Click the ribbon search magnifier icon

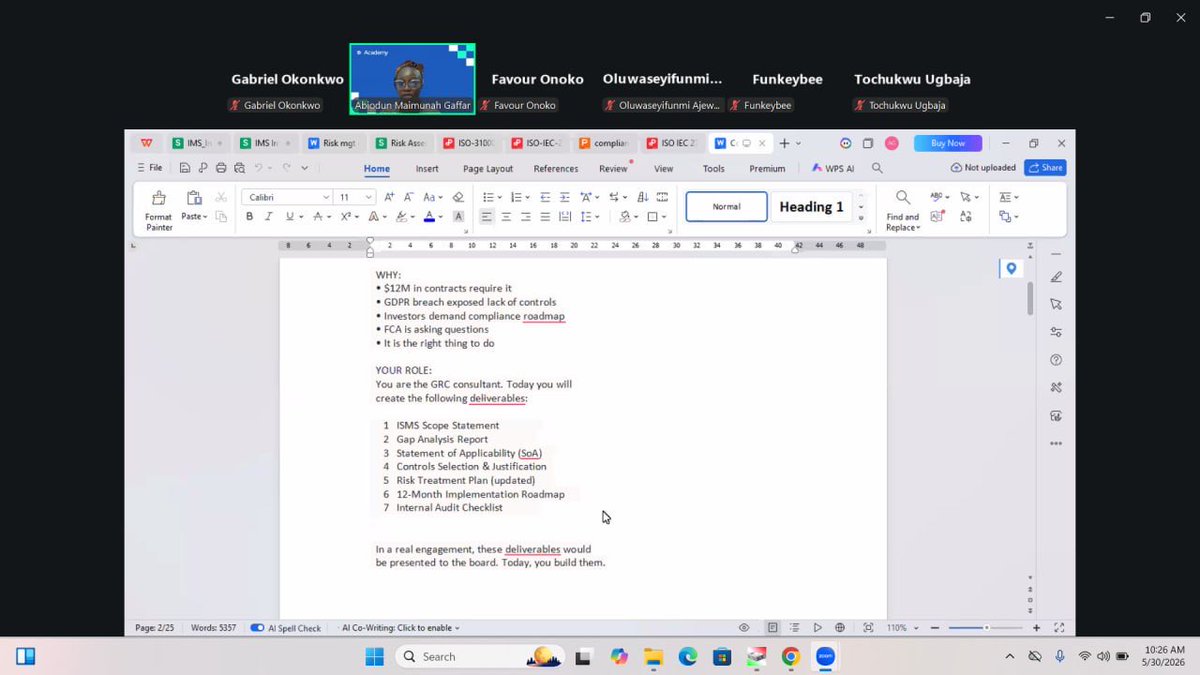click(877, 168)
